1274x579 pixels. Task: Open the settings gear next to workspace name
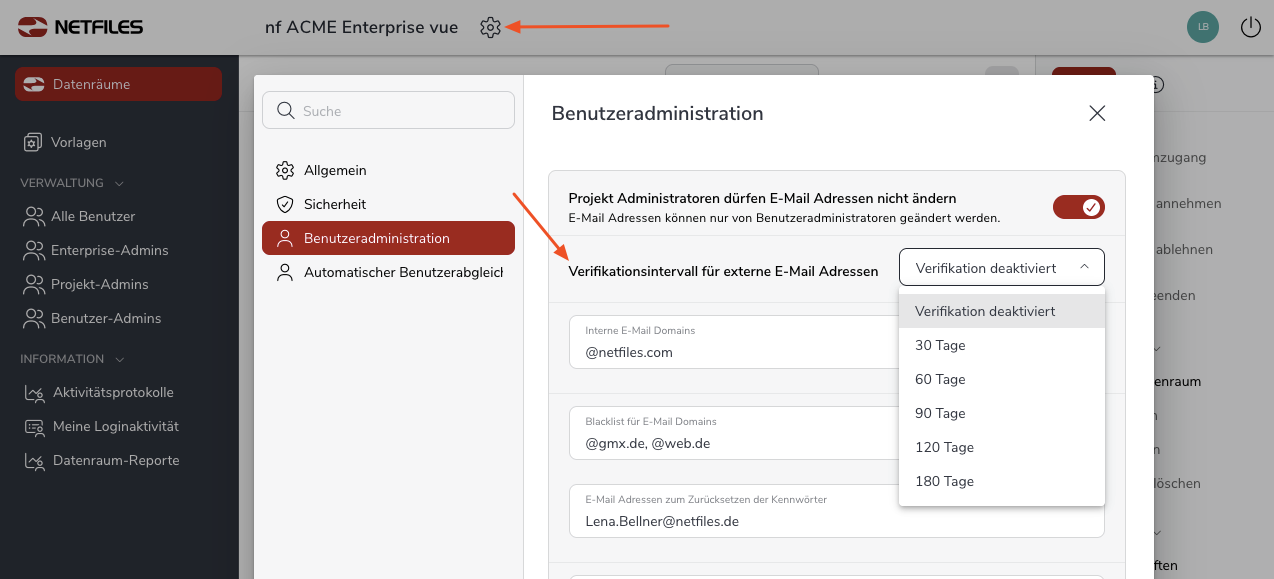coord(490,28)
